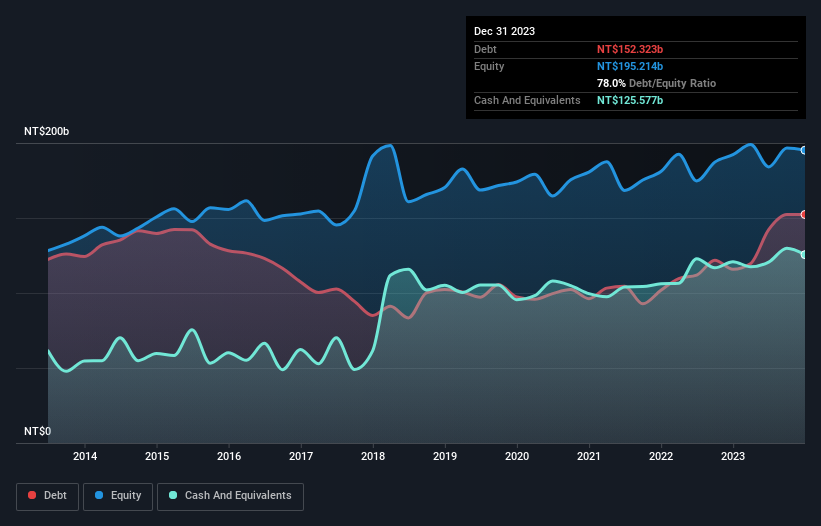Click the 2021 x-axis label
This screenshot has height=526, width=821.
(589, 456)
